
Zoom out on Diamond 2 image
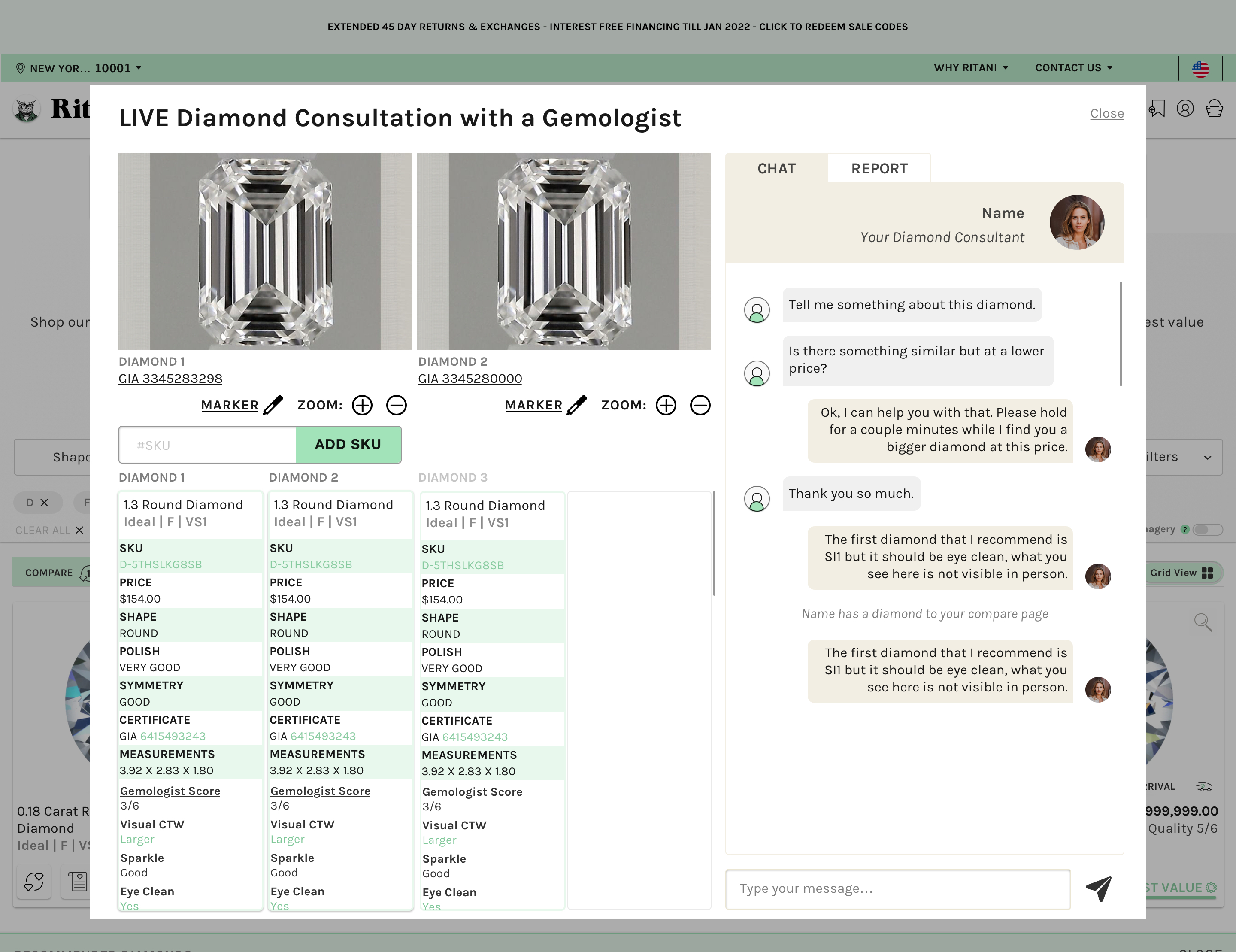pyautogui.click(x=700, y=405)
